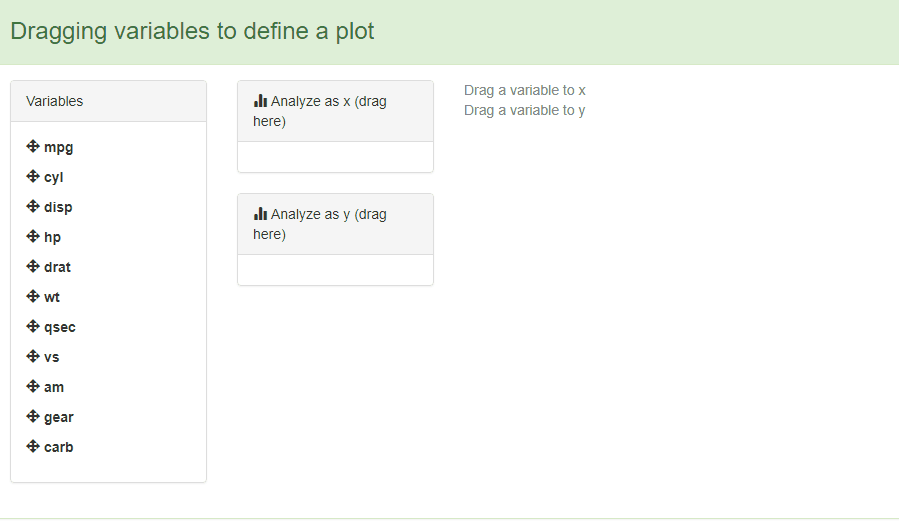Screen dimensions: 899x522
Task: Click the 'Analyze as x (drag here)' heading
Action: pos(328,111)
